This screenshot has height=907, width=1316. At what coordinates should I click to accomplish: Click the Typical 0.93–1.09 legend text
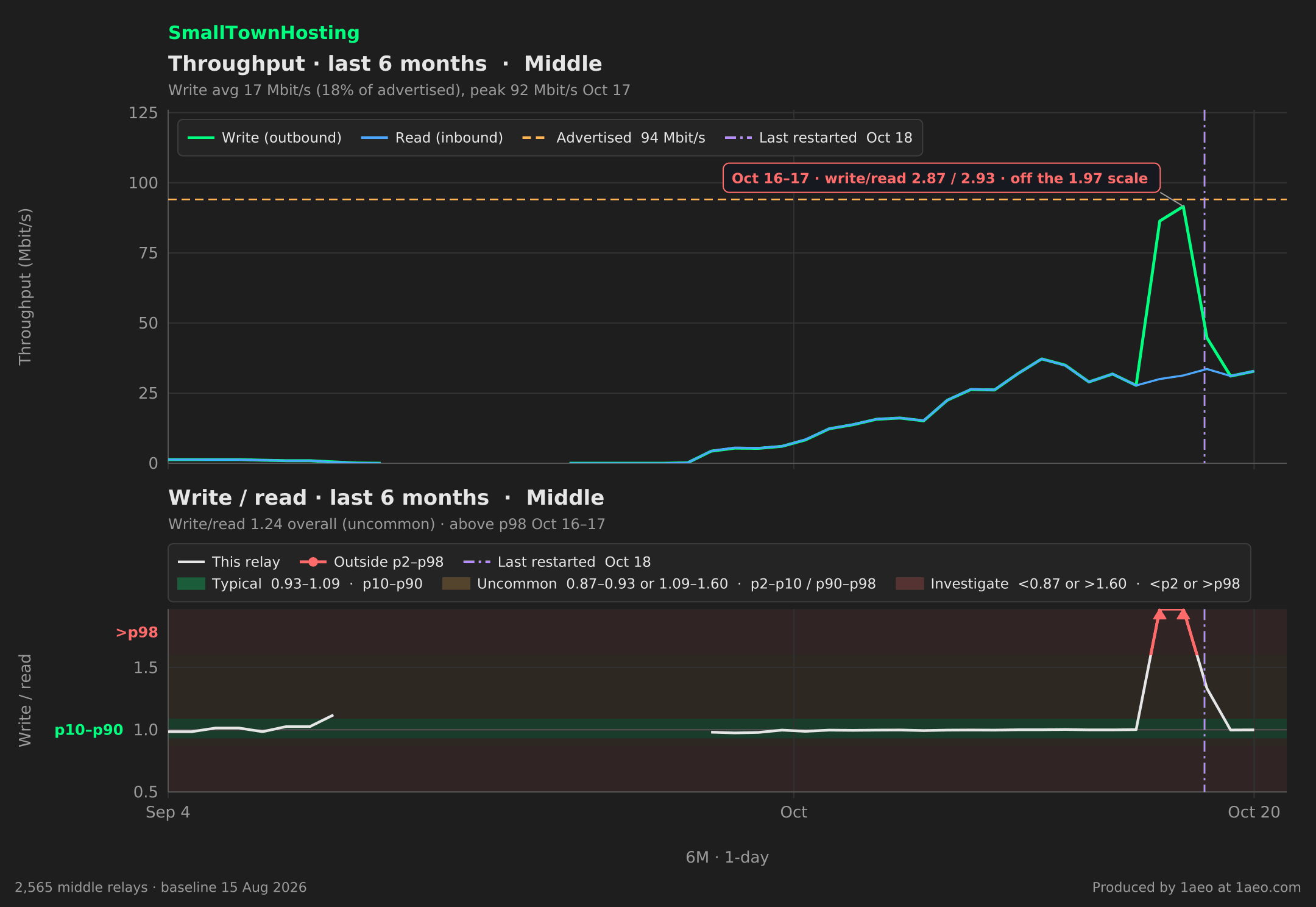coord(317,584)
